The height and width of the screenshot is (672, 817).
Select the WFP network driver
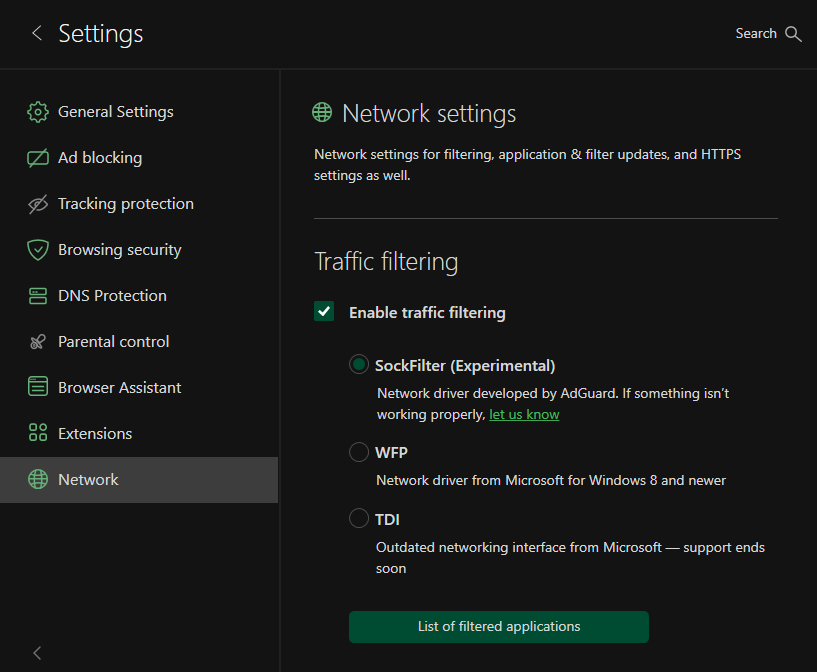358,452
